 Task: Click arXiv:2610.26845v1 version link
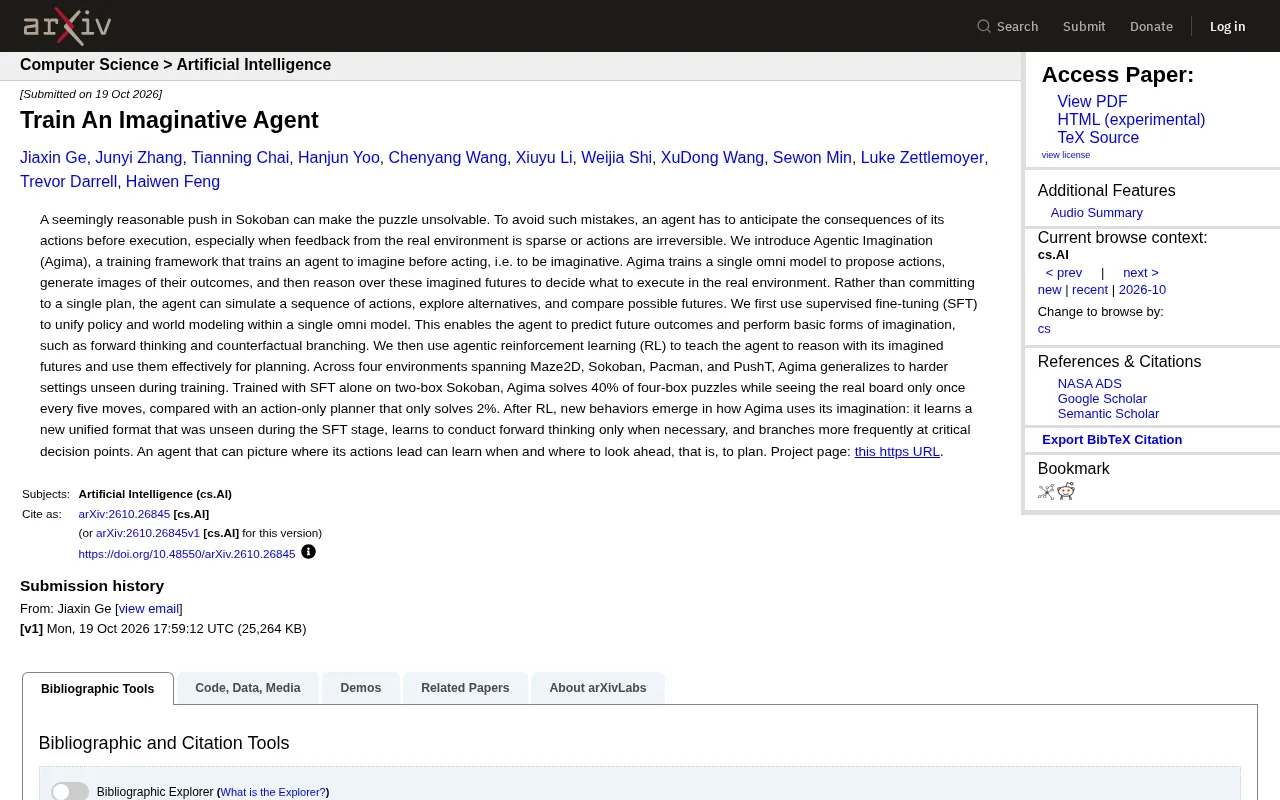(148, 533)
